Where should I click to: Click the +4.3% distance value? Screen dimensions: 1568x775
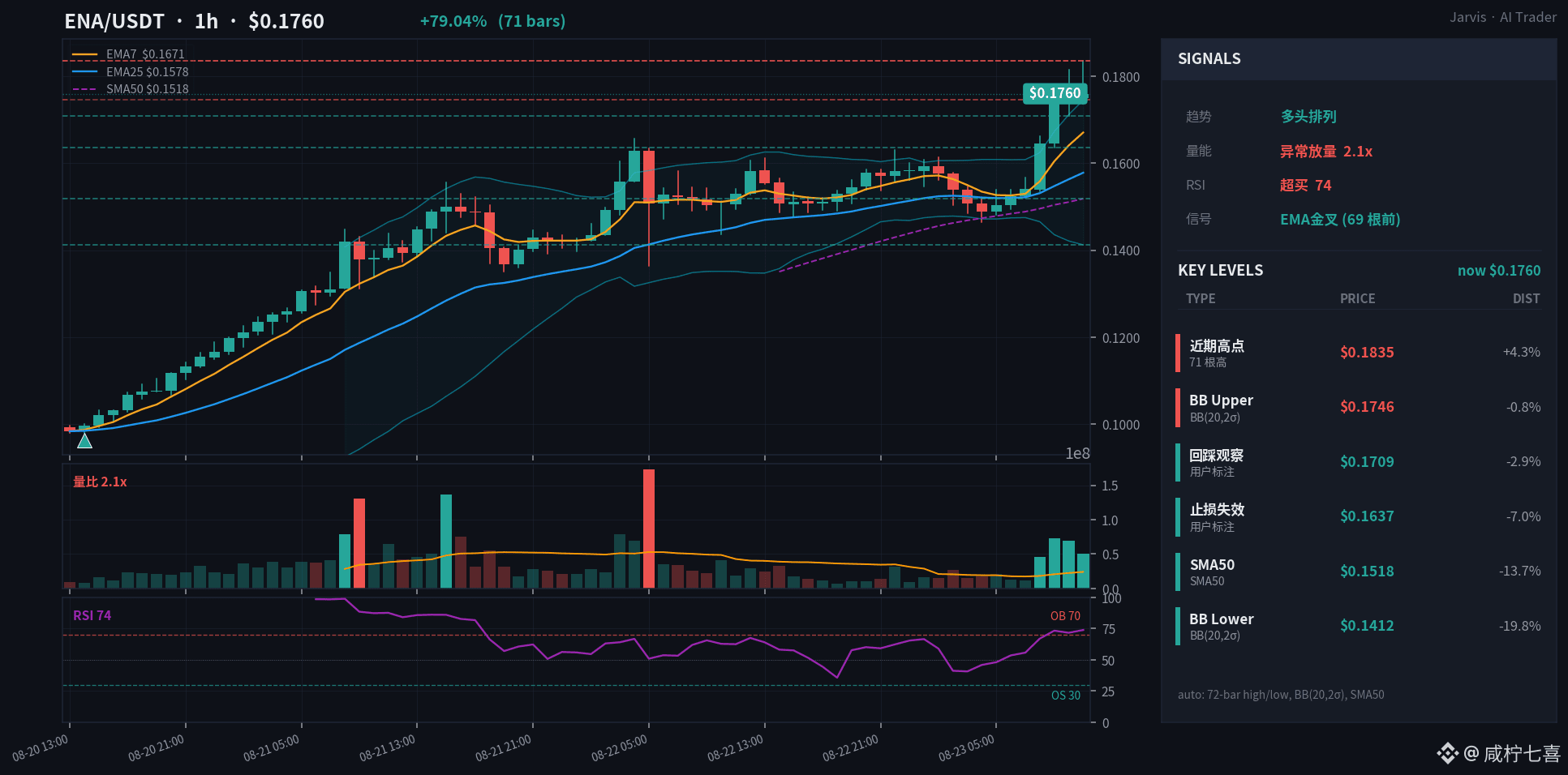click(x=1522, y=353)
